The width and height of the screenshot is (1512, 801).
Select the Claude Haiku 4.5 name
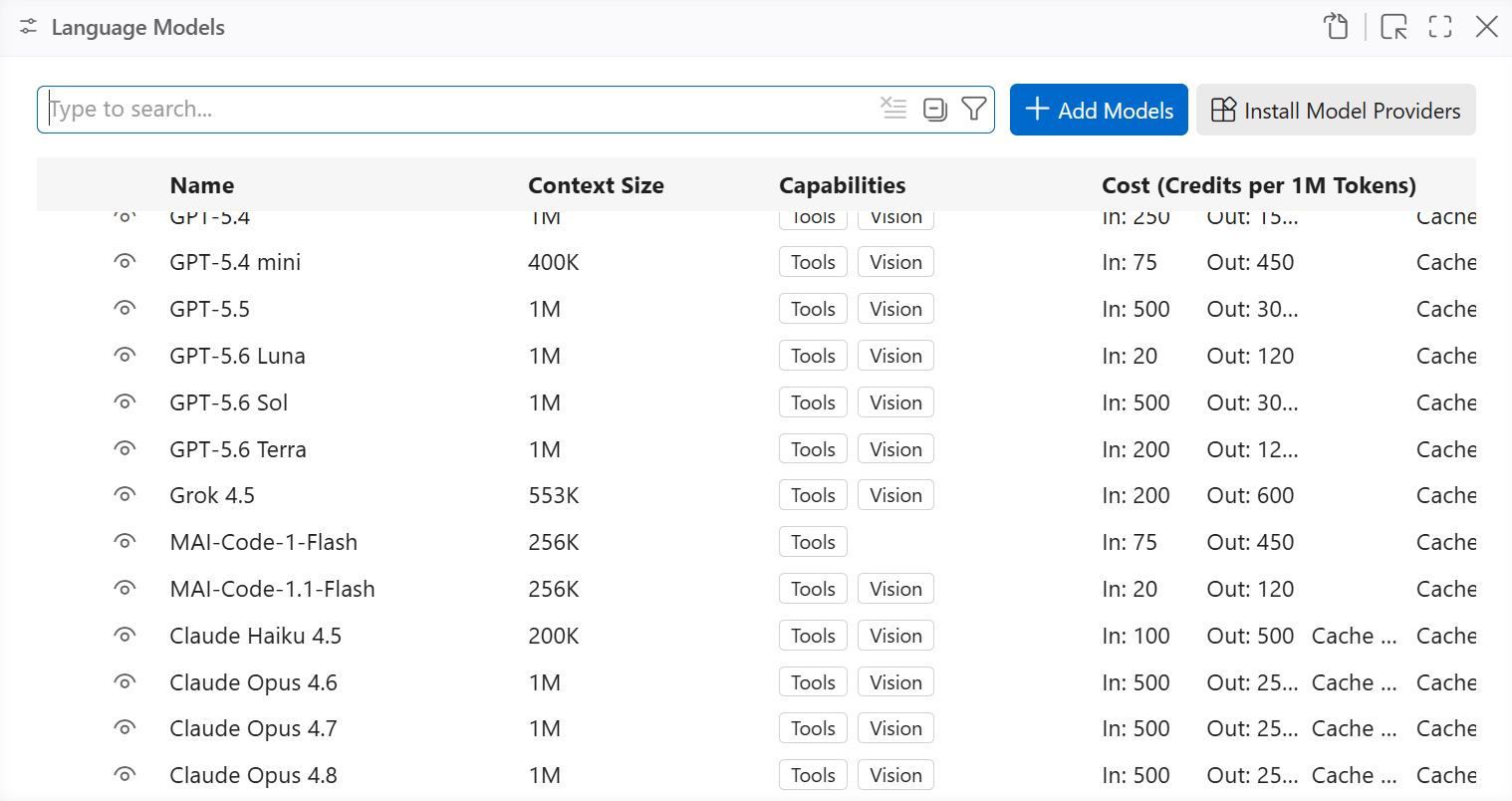[x=256, y=636]
